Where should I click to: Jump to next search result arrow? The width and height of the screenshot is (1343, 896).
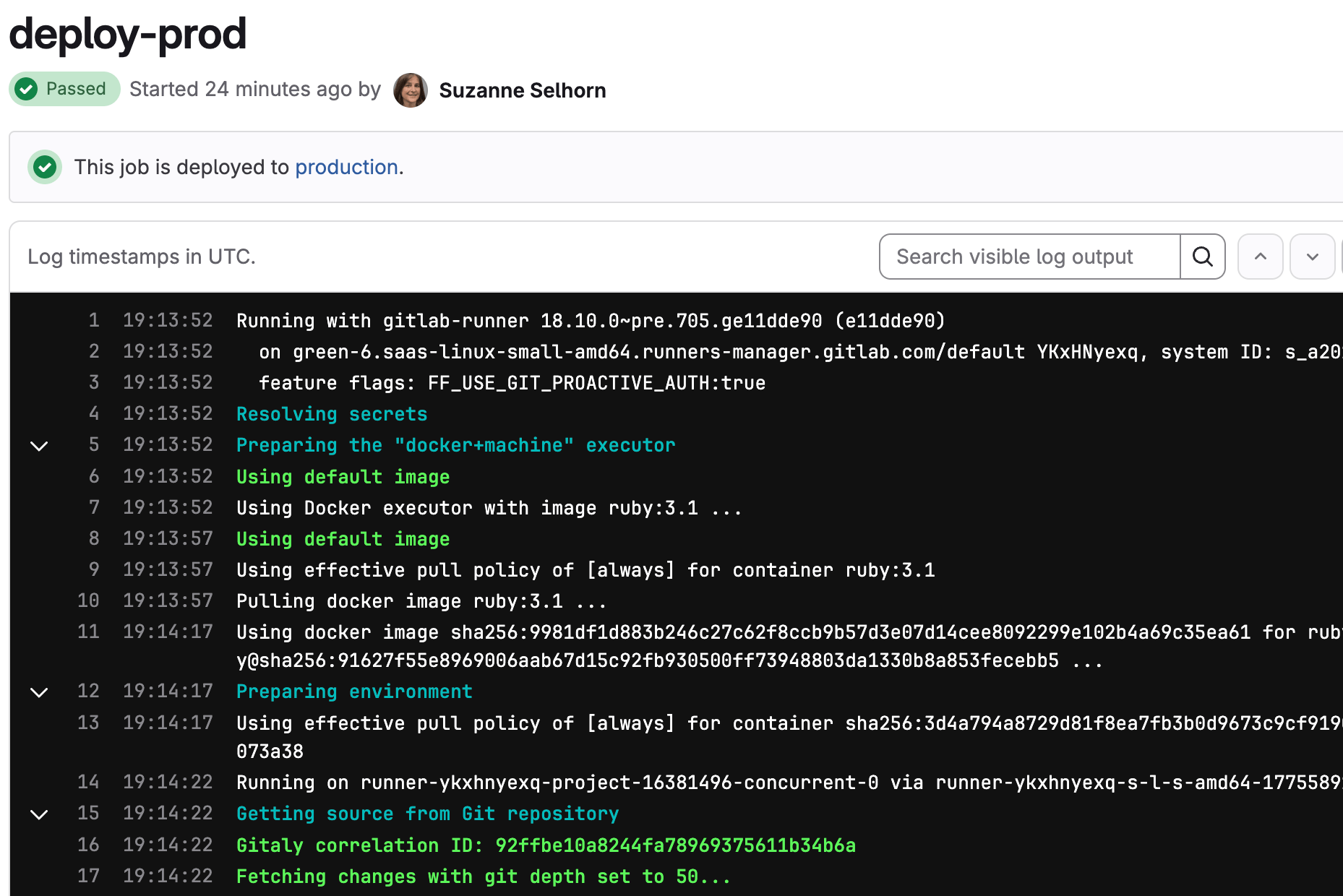(x=1312, y=257)
